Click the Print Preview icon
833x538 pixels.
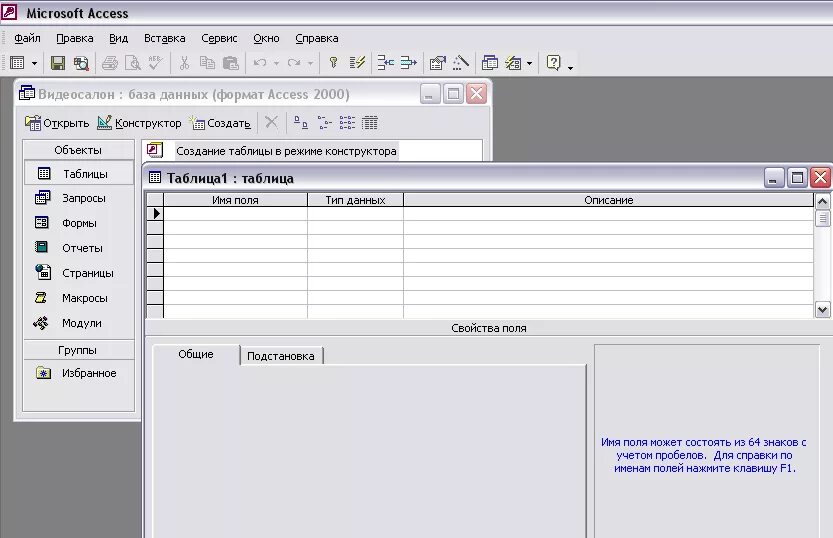click(132, 63)
